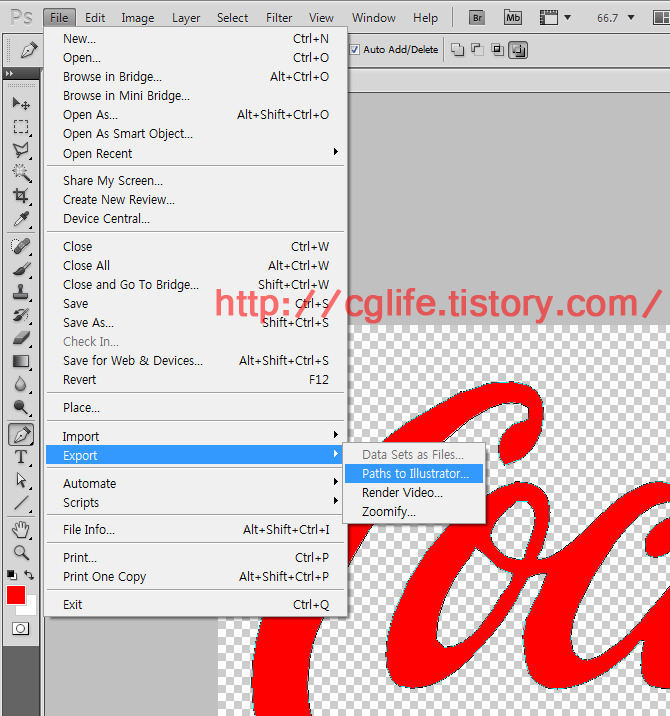Screen dimensions: 670x716
Task: Choose Paths to Illustrator
Action: pyautogui.click(x=414, y=474)
